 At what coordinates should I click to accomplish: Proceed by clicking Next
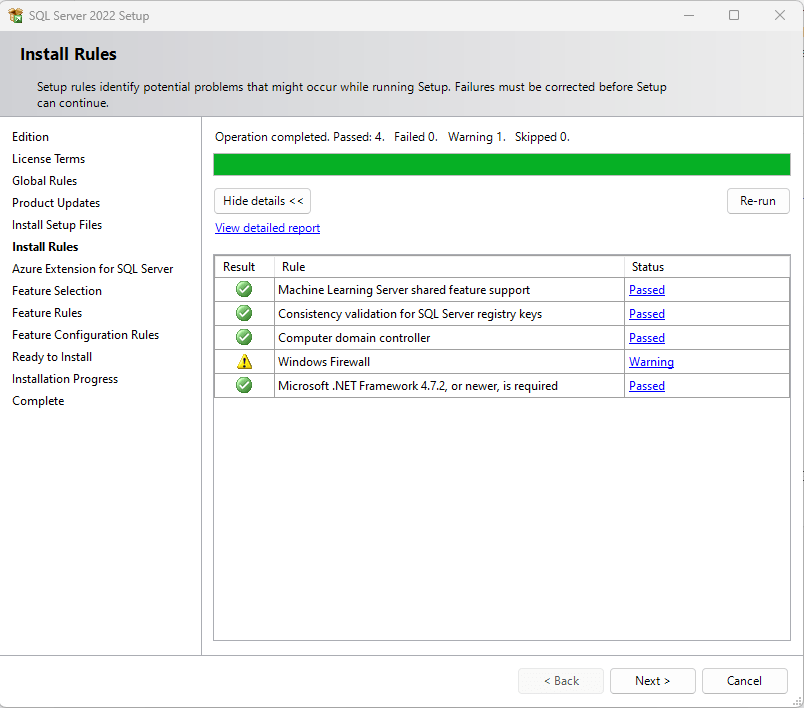[x=652, y=680]
